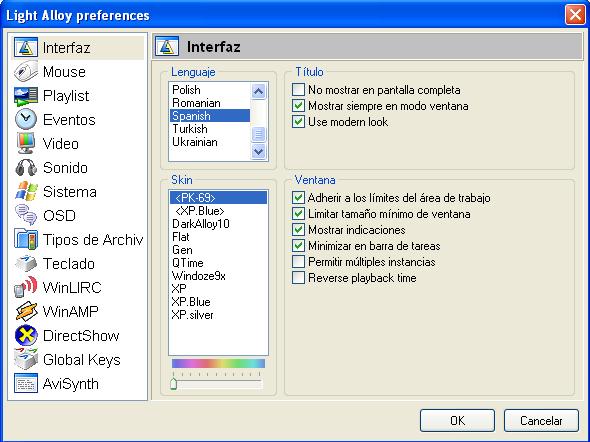The image size is (590, 442).
Task: Select the unbracketed XP.Blue skin
Action: [x=218, y=302]
